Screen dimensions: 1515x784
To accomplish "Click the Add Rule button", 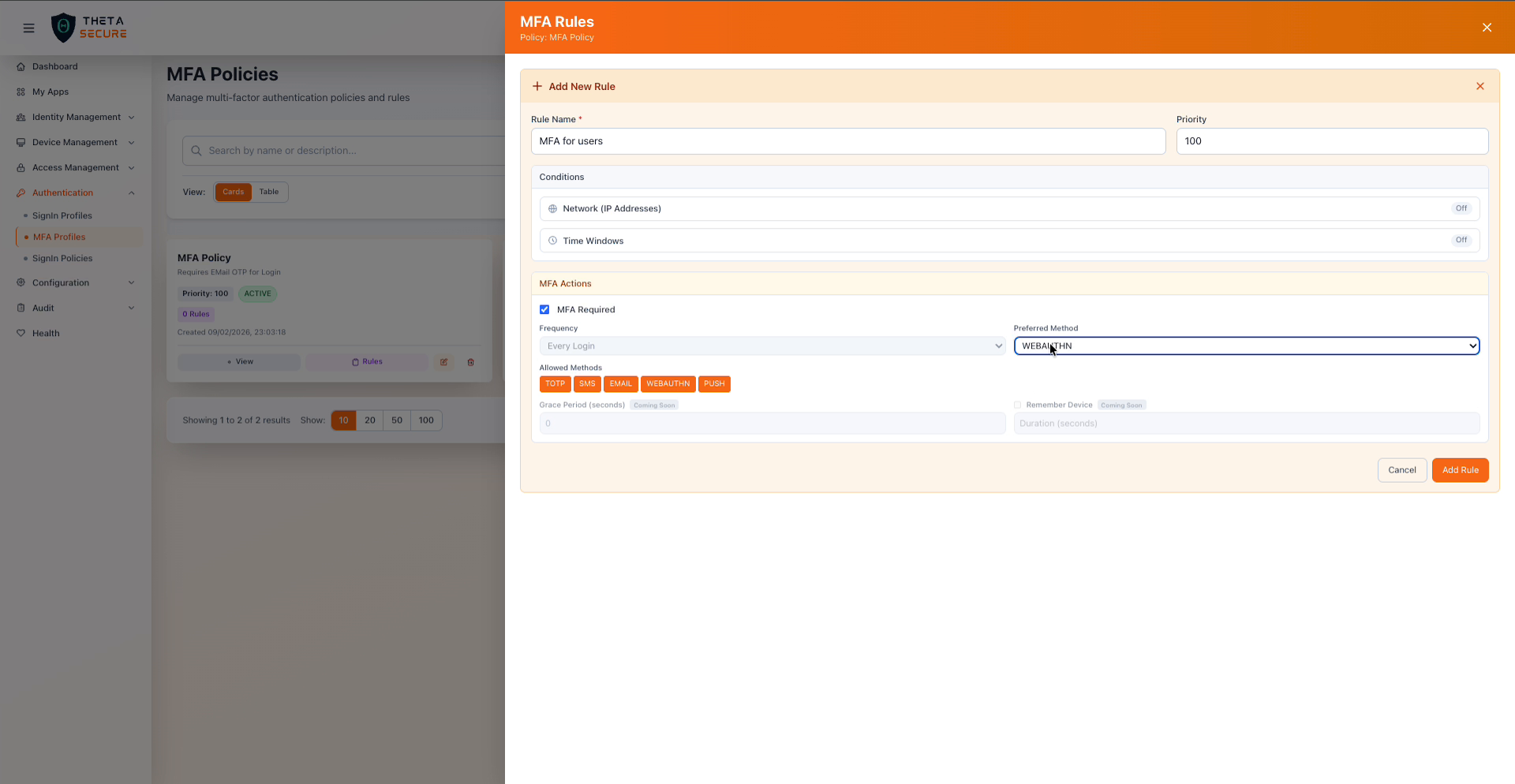I will 1460,469.
